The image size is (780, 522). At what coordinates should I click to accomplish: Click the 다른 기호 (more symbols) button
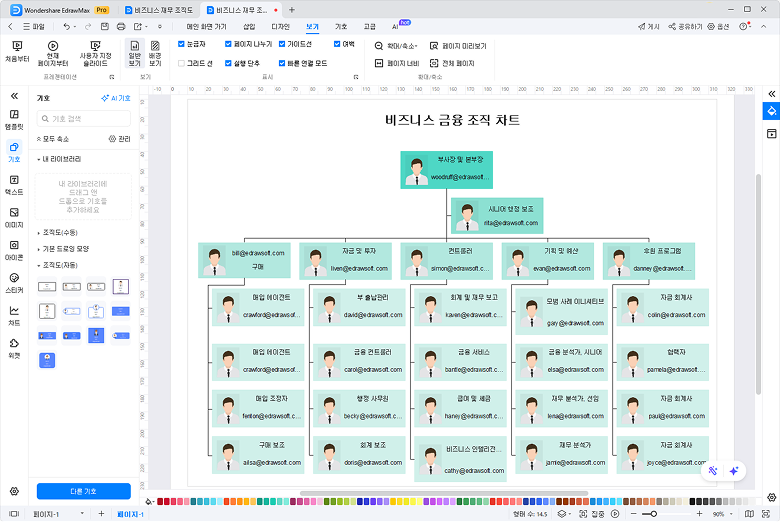[84, 491]
